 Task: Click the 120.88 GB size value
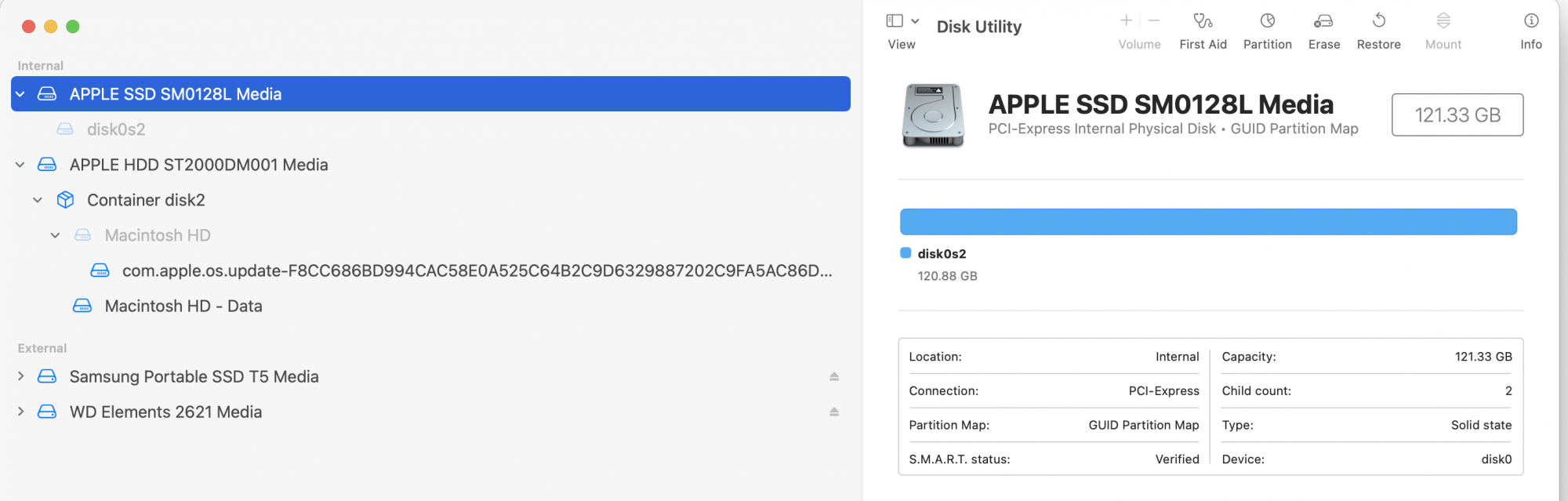tap(947, 276)
